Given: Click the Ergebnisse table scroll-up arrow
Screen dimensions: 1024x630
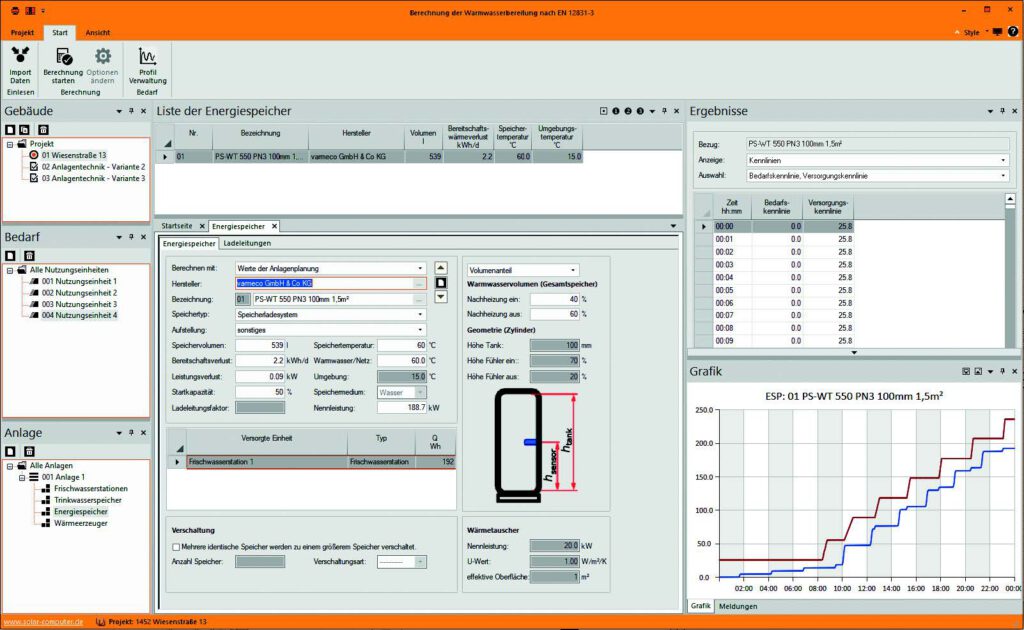Looking at the screenshot, I should (1010, 199).
